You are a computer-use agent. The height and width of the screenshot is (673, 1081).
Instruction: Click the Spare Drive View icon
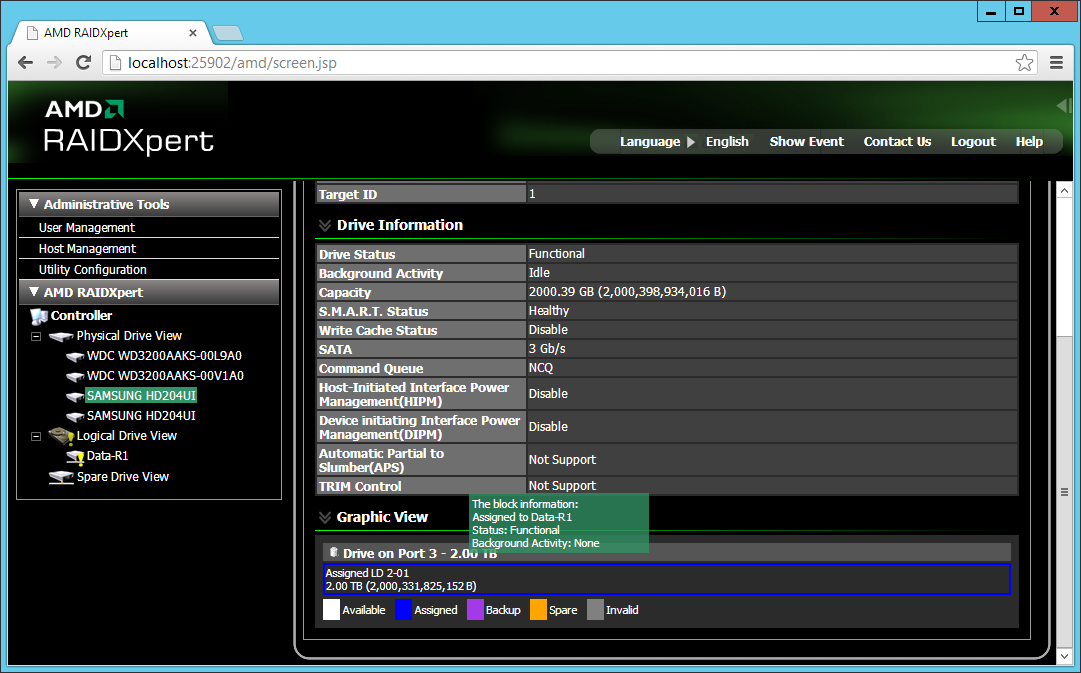click(x=61, y=477)
